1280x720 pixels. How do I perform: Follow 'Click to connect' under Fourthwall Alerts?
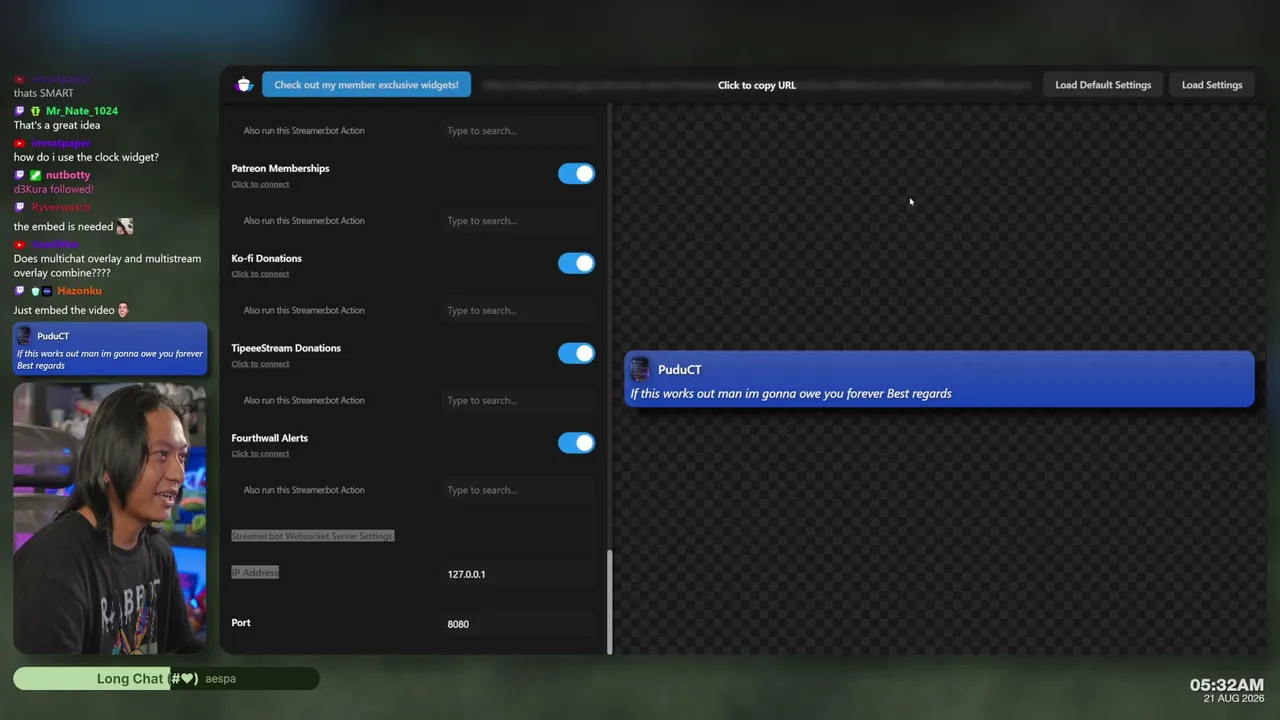coord(260,454)
